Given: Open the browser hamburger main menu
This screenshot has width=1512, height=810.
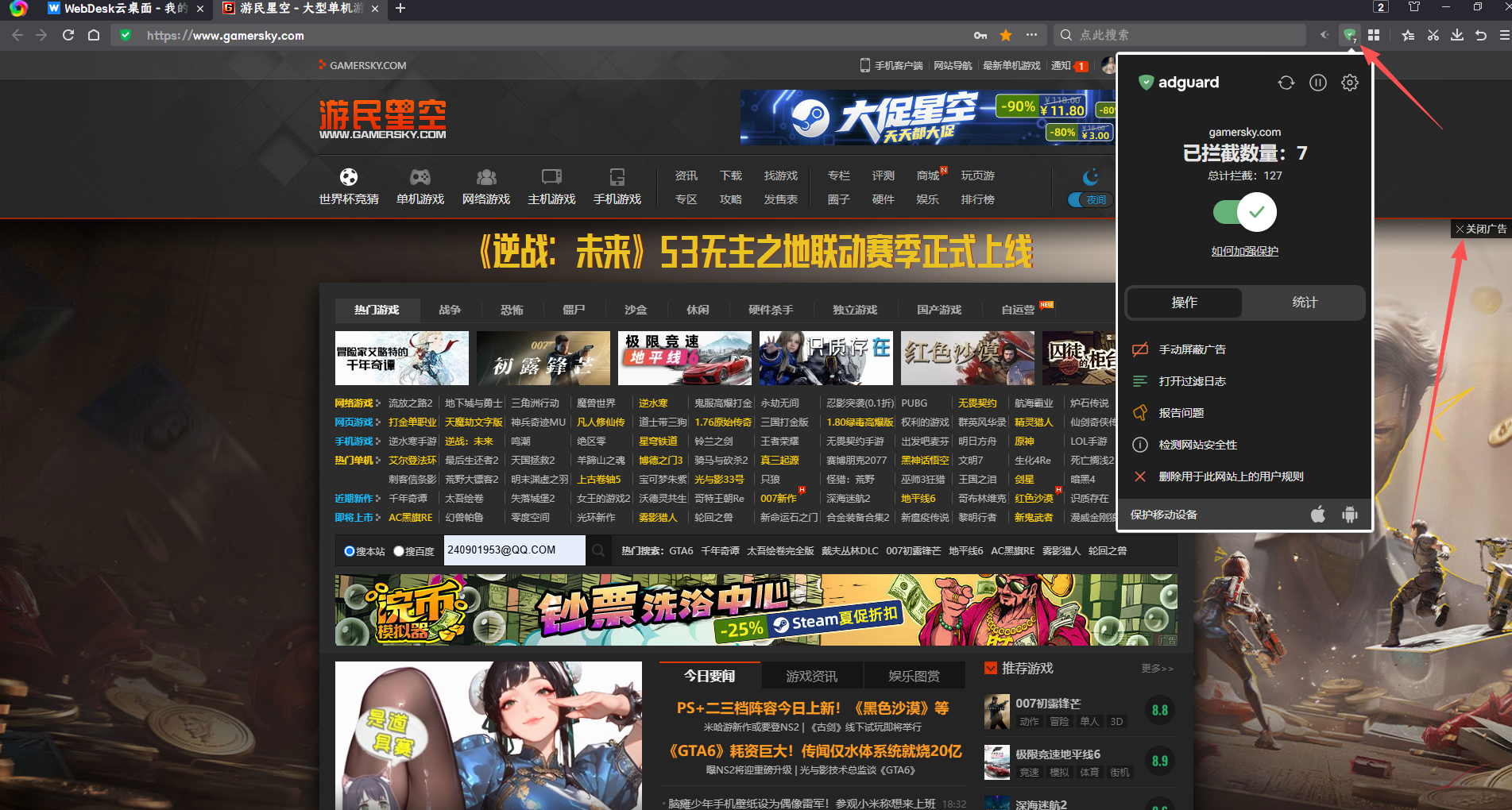Looking at the screenshot, I should 1504,35.
